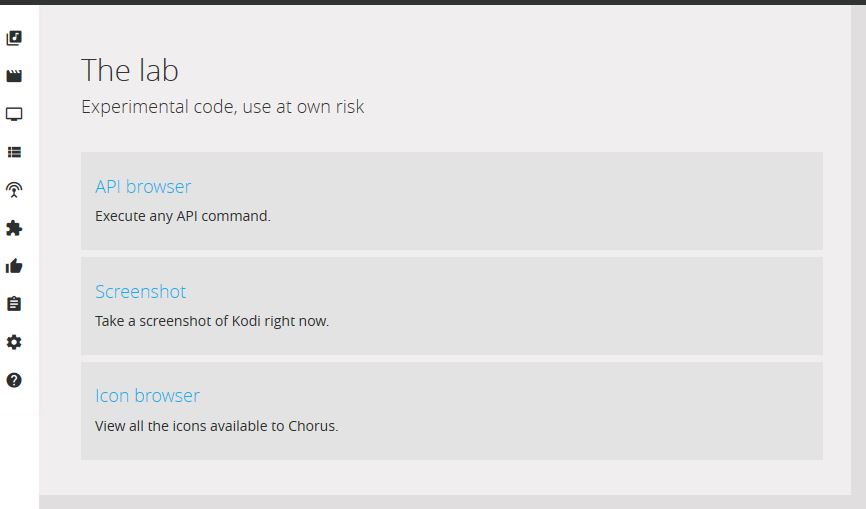This screenshot has height=509, width=866.
Task: Open the Icon browser link
Action: pos(147,396)
